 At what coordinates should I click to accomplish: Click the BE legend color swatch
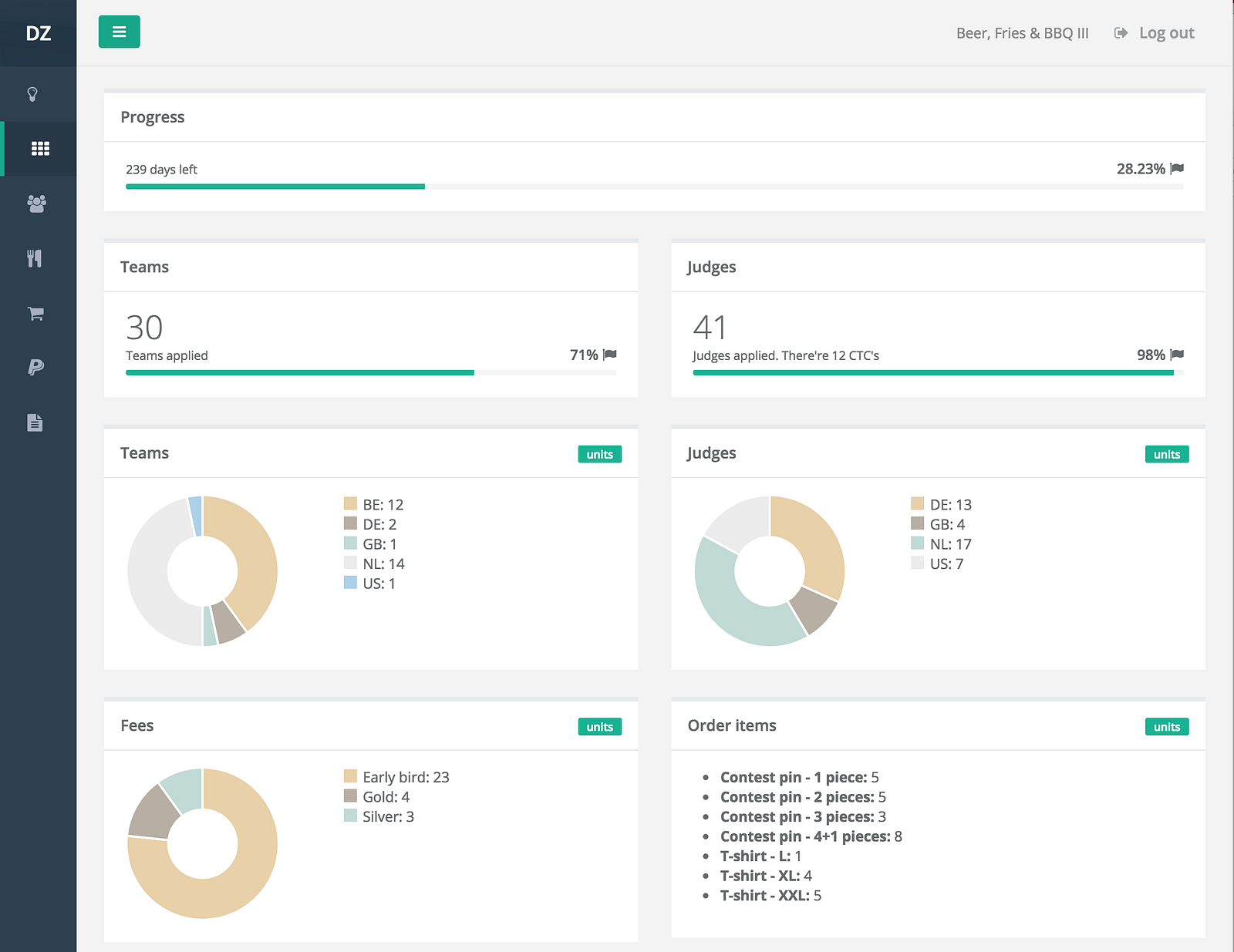click(x=350, y=504)
